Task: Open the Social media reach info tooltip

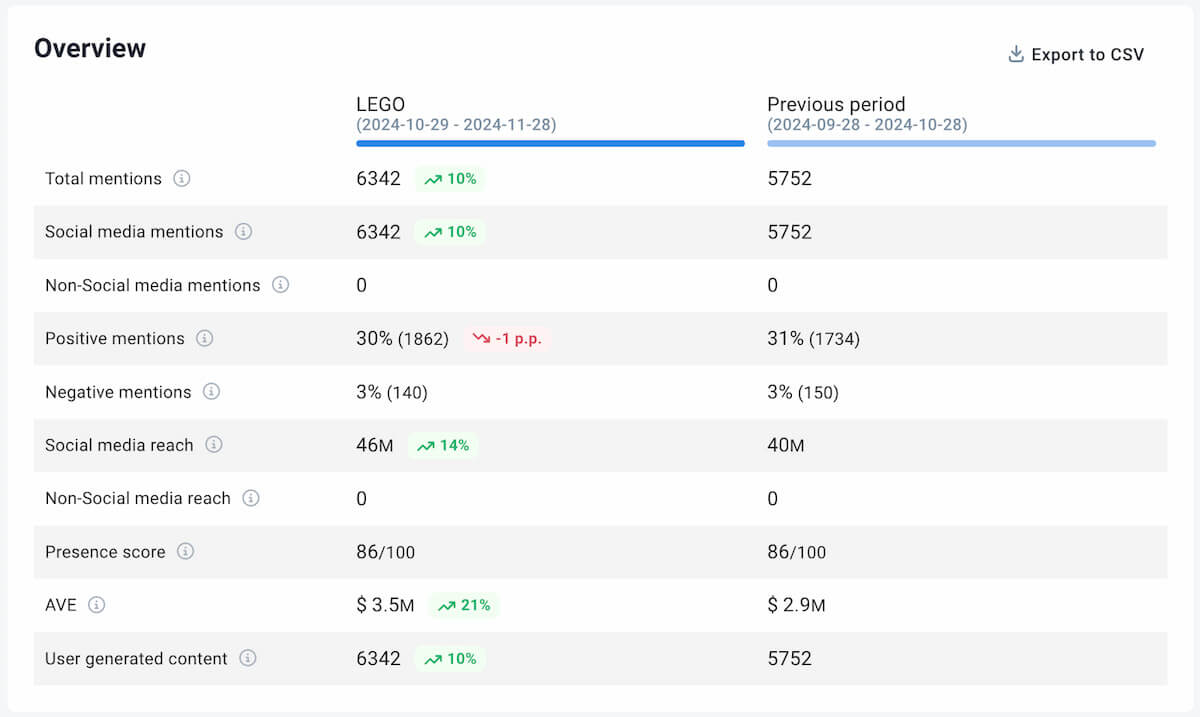Action: pos(213,445)
